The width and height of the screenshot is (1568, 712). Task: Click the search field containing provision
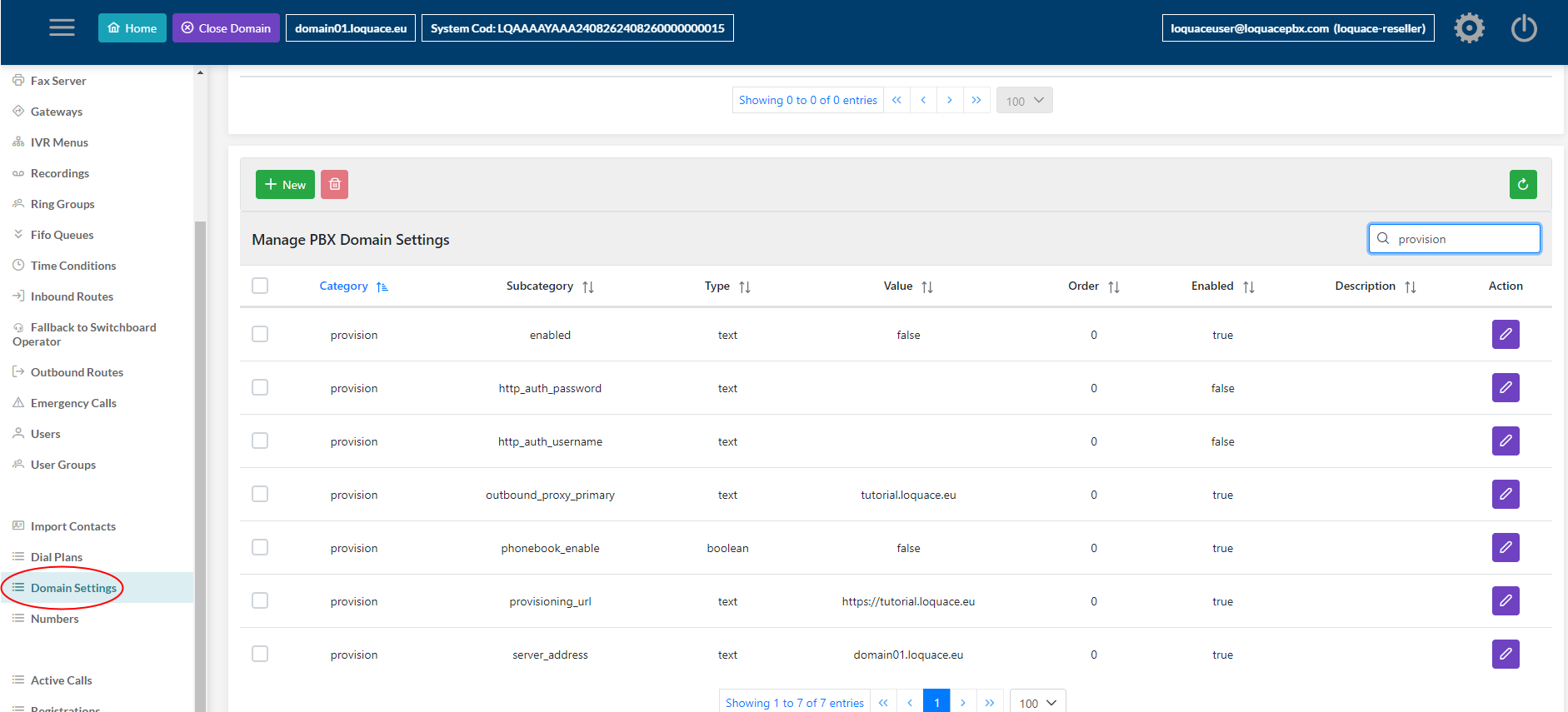(1455, 239)
